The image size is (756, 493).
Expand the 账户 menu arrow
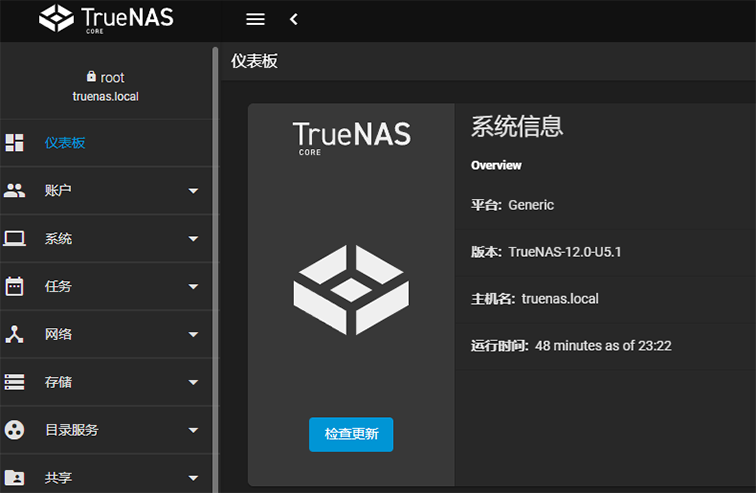point(193,191)
